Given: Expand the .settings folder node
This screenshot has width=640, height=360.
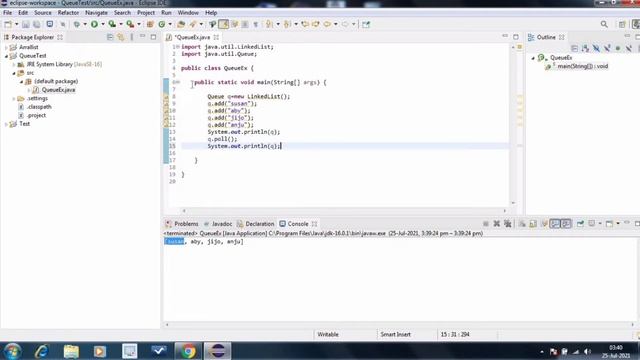Looking at the screenshot, I should coord(13,98).
